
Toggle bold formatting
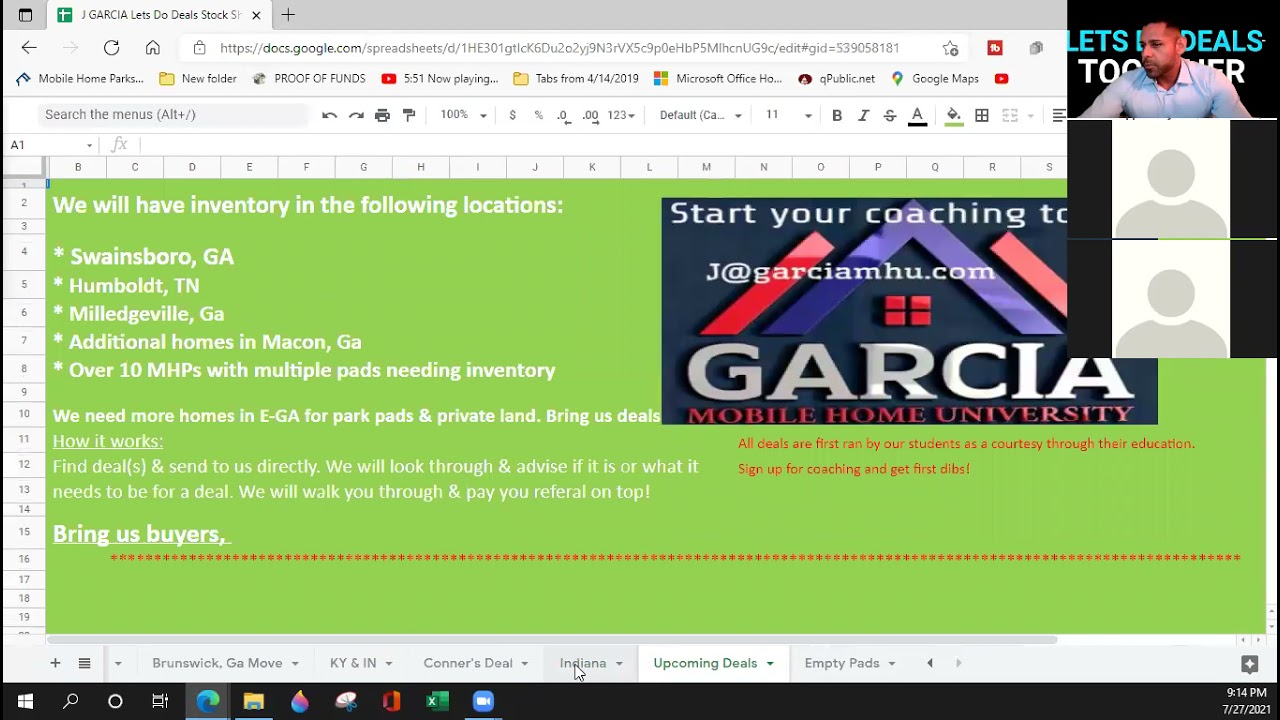pyautogui.click(x=837, y=115)
